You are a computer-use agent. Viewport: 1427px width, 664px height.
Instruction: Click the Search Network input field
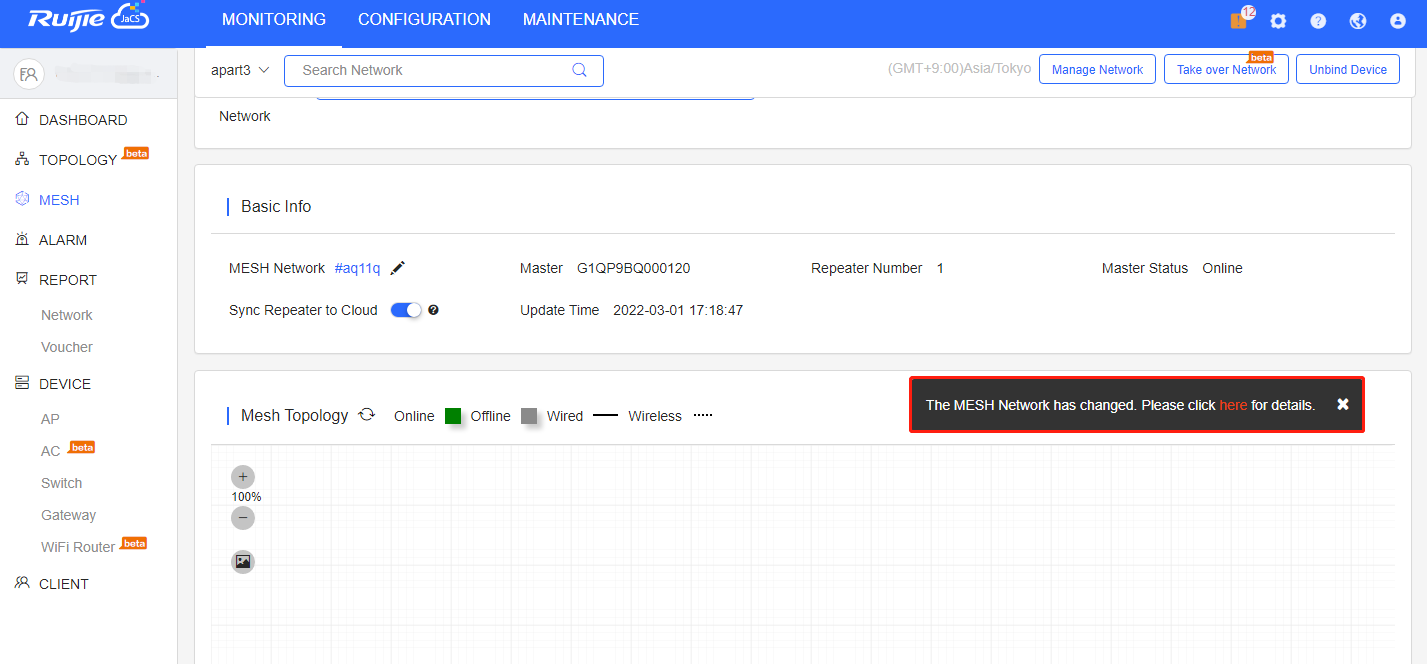point(430,70)
